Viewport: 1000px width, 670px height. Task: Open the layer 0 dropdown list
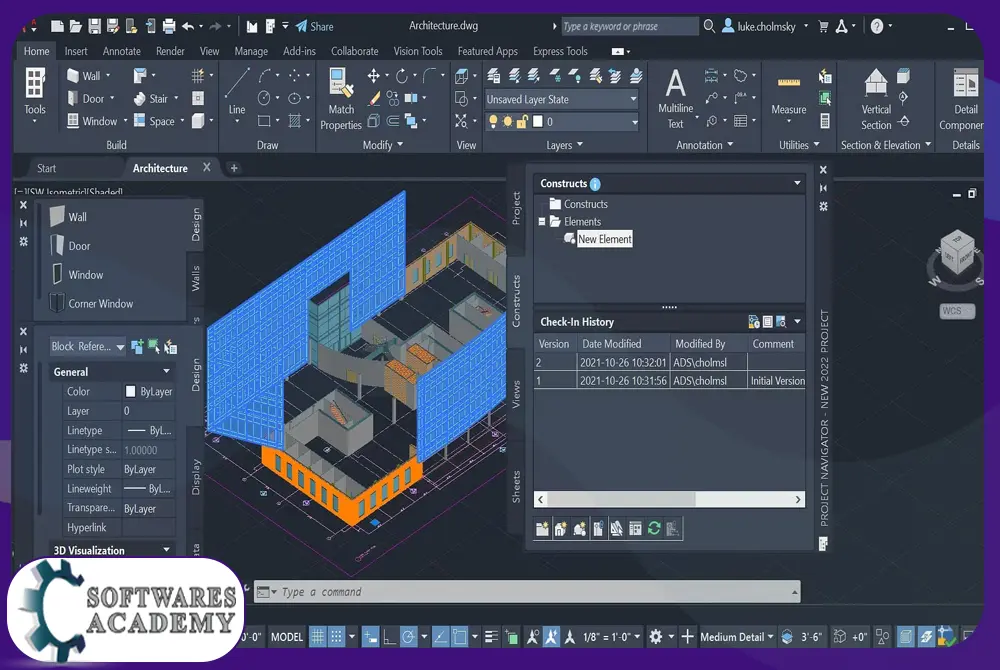[635, 122]
